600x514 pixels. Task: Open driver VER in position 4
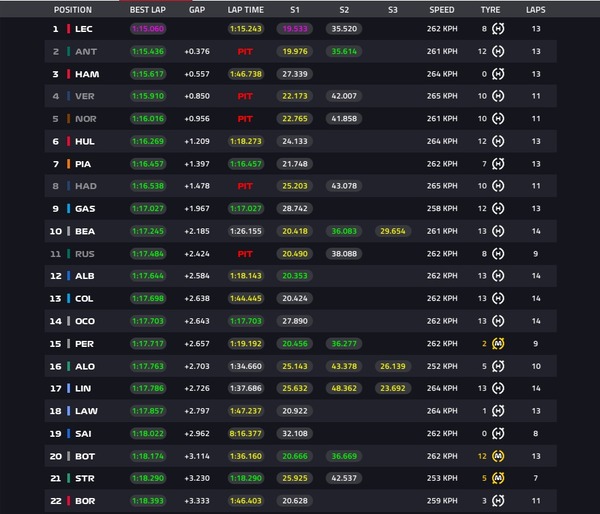85,96
